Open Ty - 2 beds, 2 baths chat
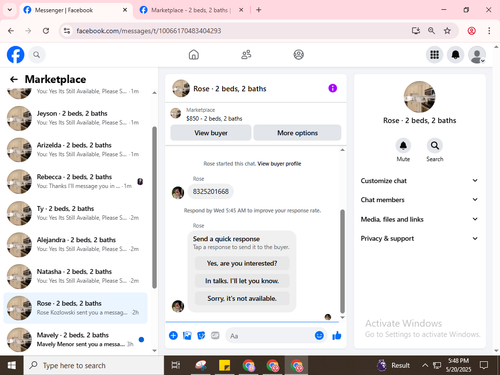Image resolution: width=500 pixels, height=375 pixels. pyautogui.click(x=75, y=213)
